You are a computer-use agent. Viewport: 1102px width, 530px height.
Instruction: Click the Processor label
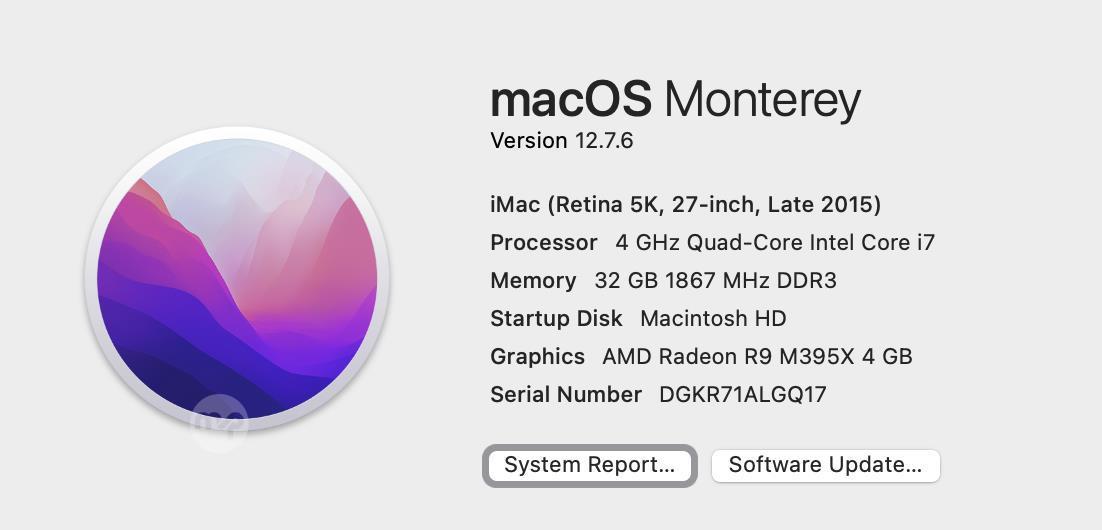pyautogui.click(x=543, y=243)
